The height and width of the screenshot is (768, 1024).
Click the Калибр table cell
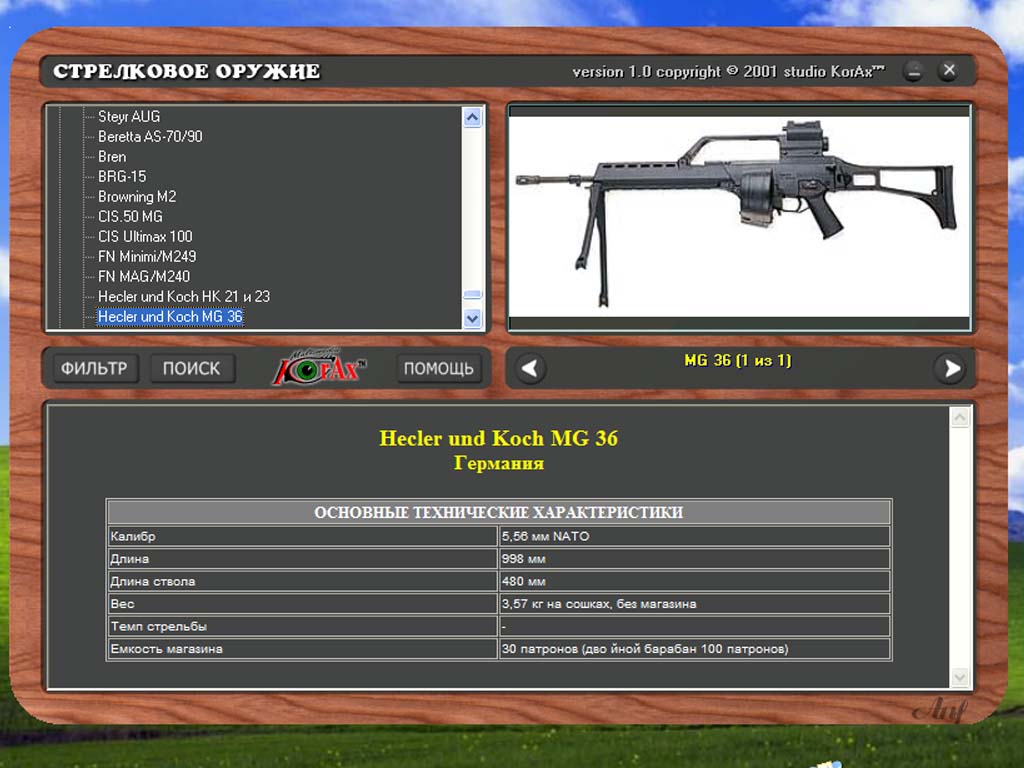(x=302, y=536)
